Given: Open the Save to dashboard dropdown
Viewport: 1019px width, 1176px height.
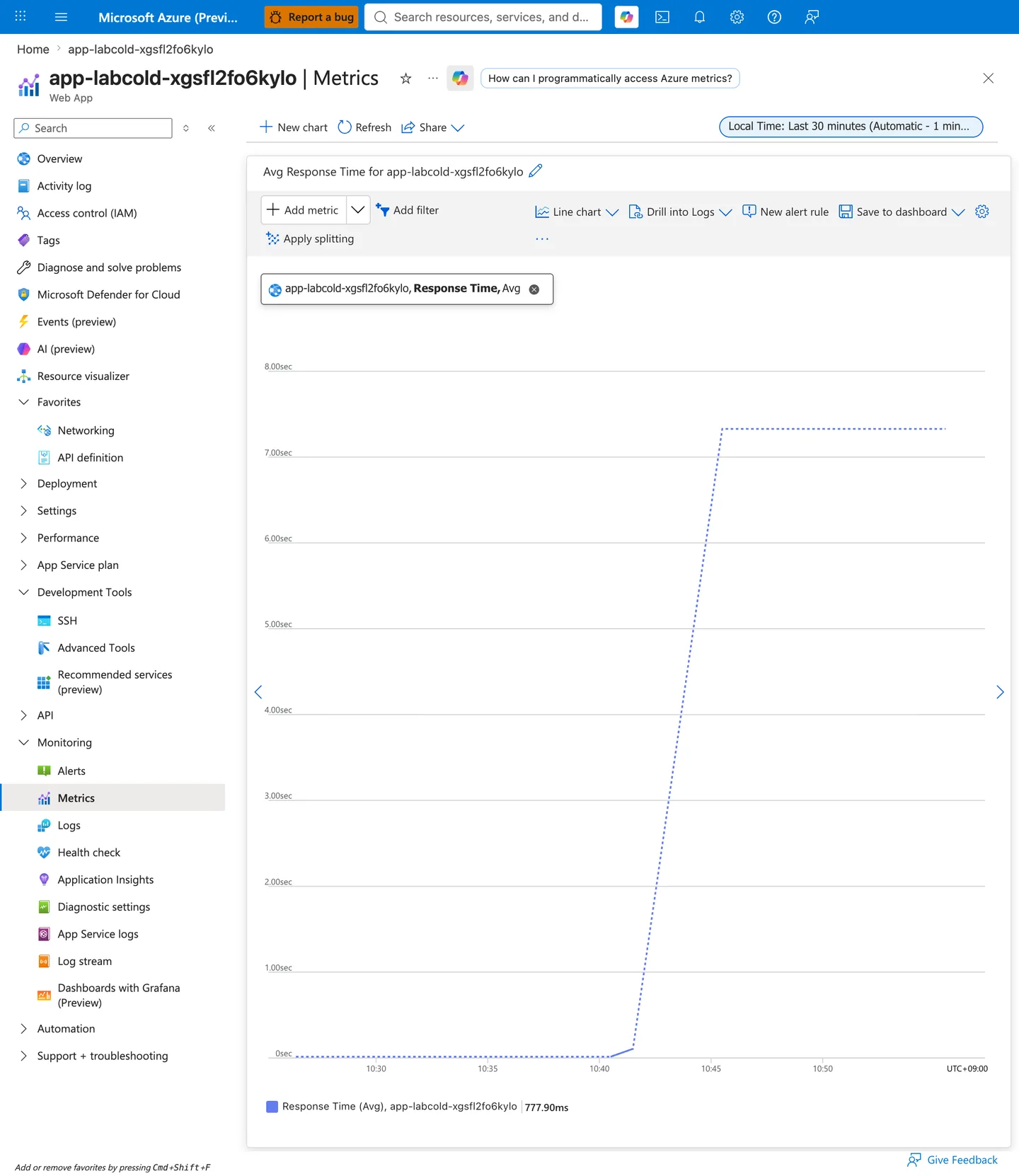Looking at the screenshot, I should coord(902,212).
